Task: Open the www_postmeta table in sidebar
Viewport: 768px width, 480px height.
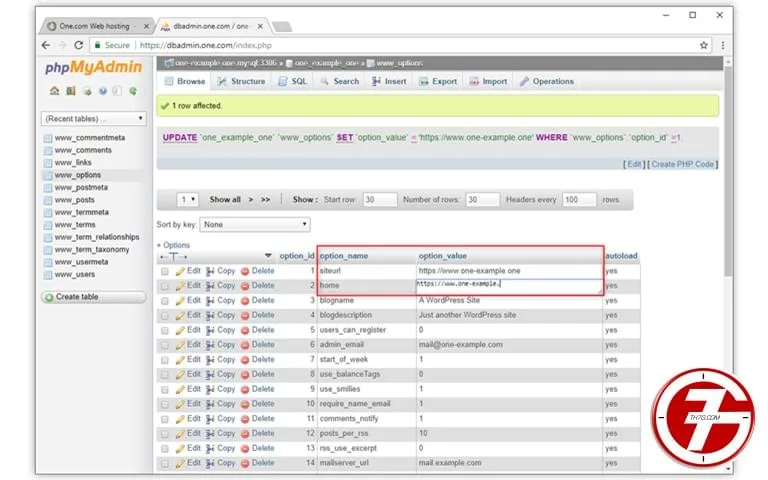Action: click(81, 188)
